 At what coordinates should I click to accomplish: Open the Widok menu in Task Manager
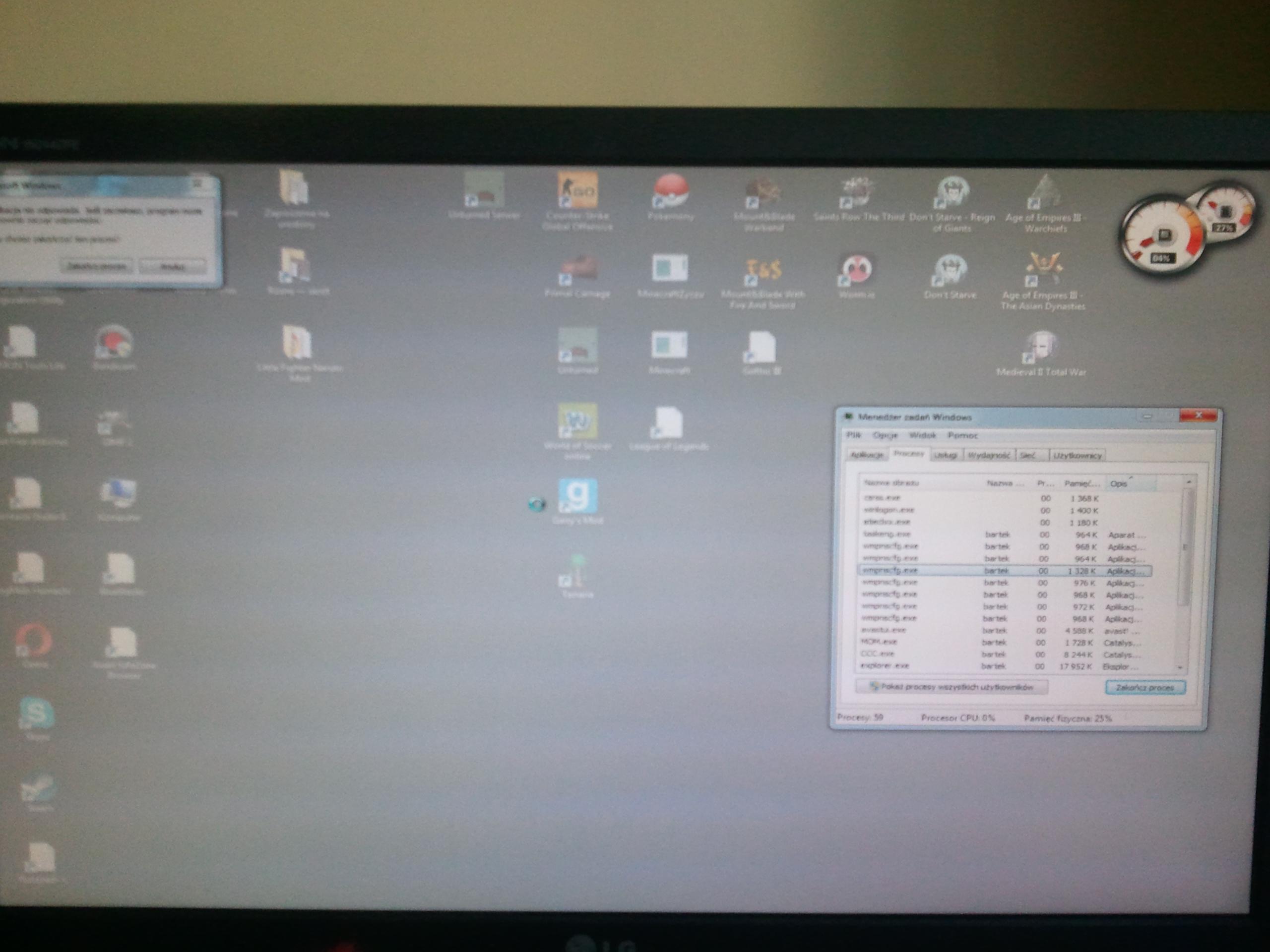[922, 435]
